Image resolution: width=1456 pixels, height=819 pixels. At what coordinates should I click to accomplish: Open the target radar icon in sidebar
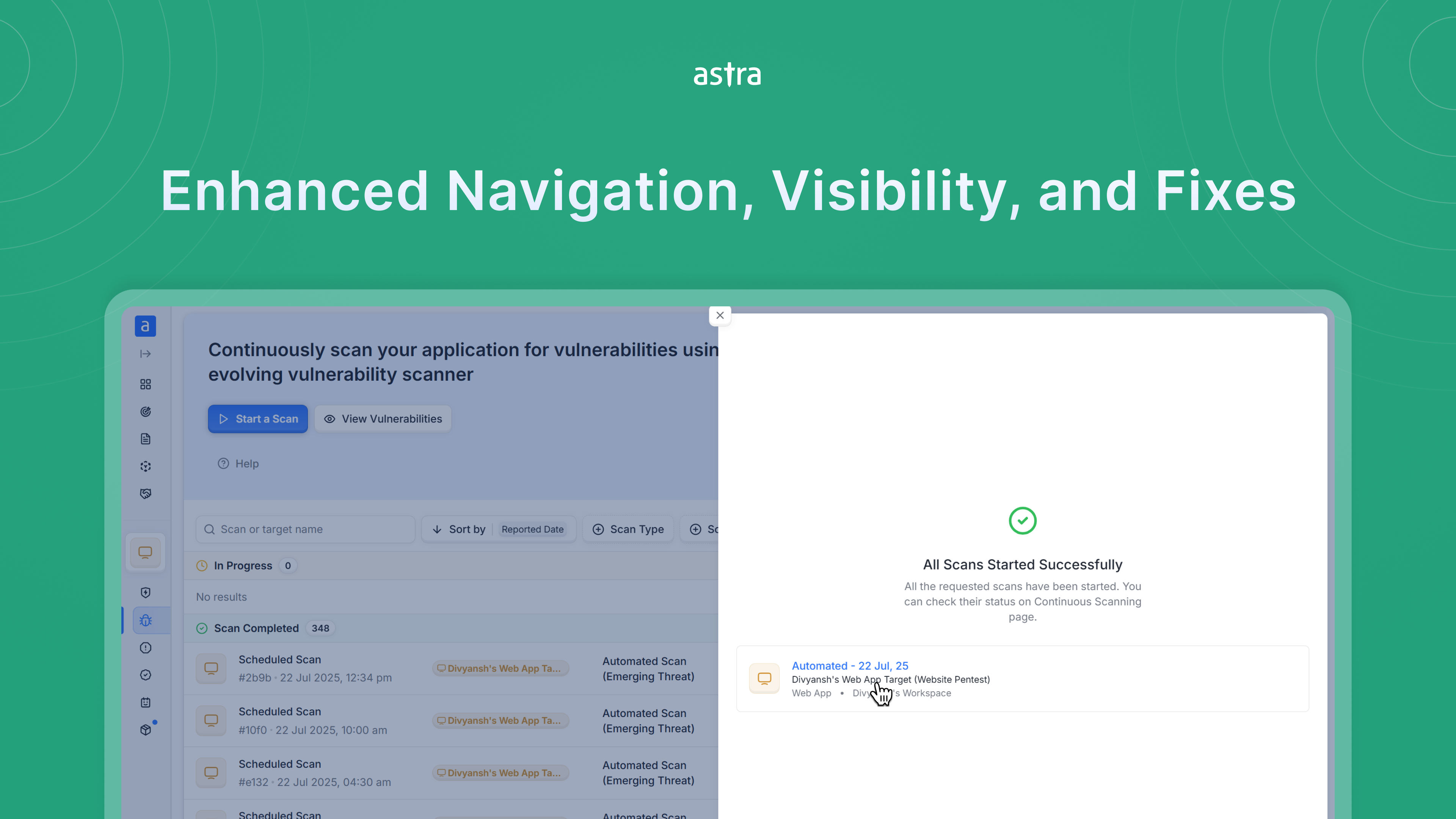[x=145, y=411]
